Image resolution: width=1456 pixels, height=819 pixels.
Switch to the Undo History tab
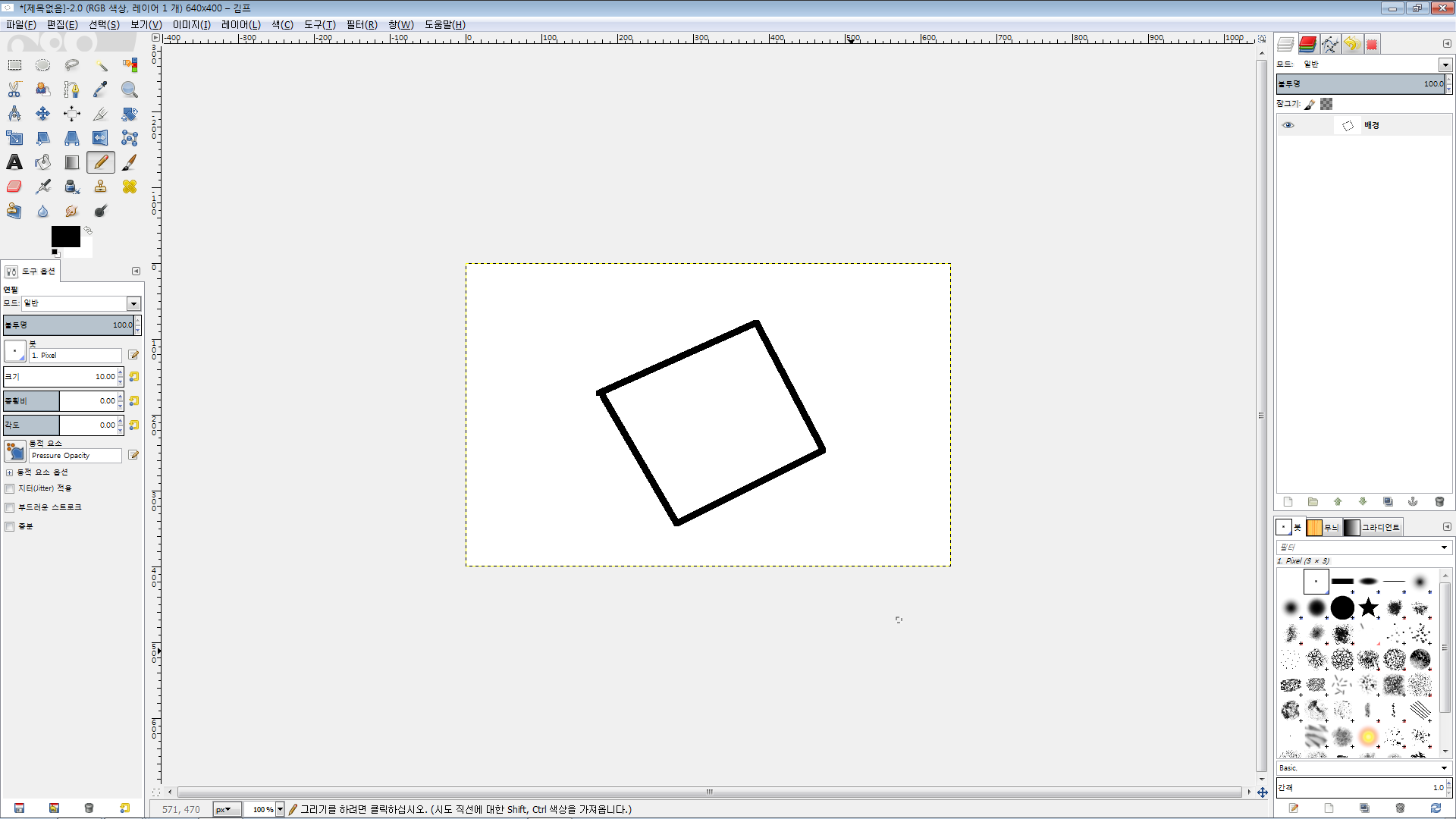[1351, 44]
